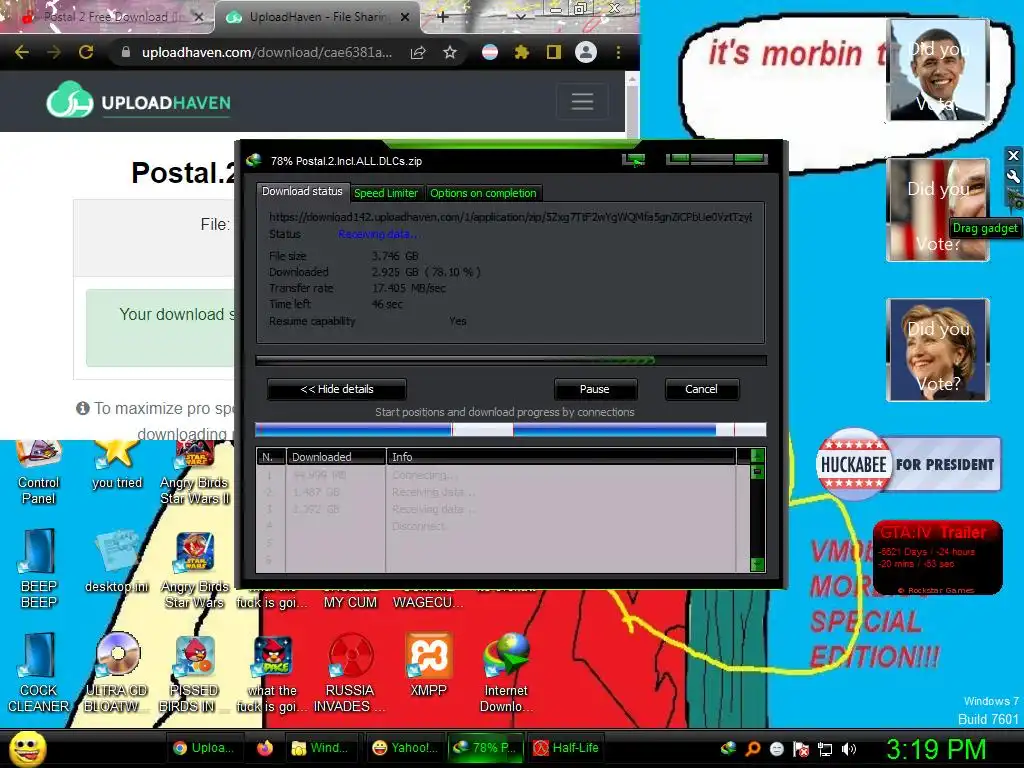Screen dimensions: 1024x768
Task: Click the 3:19 PM taskbar clock
Action: click(936, 748)
